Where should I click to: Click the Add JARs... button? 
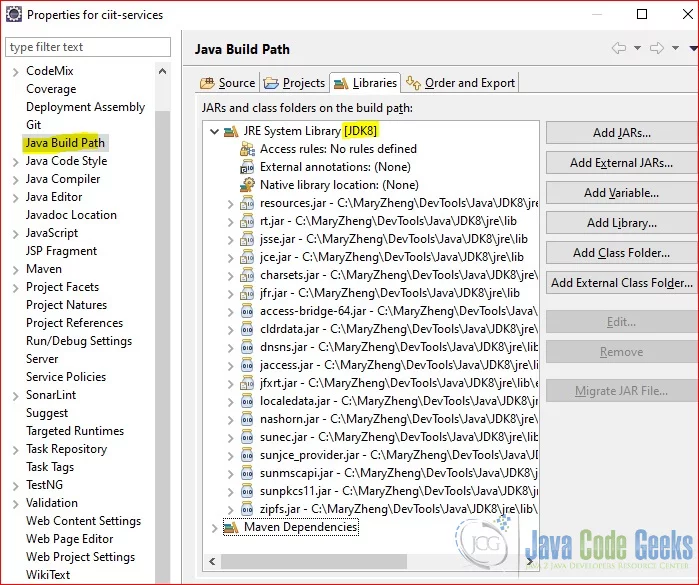622,133
